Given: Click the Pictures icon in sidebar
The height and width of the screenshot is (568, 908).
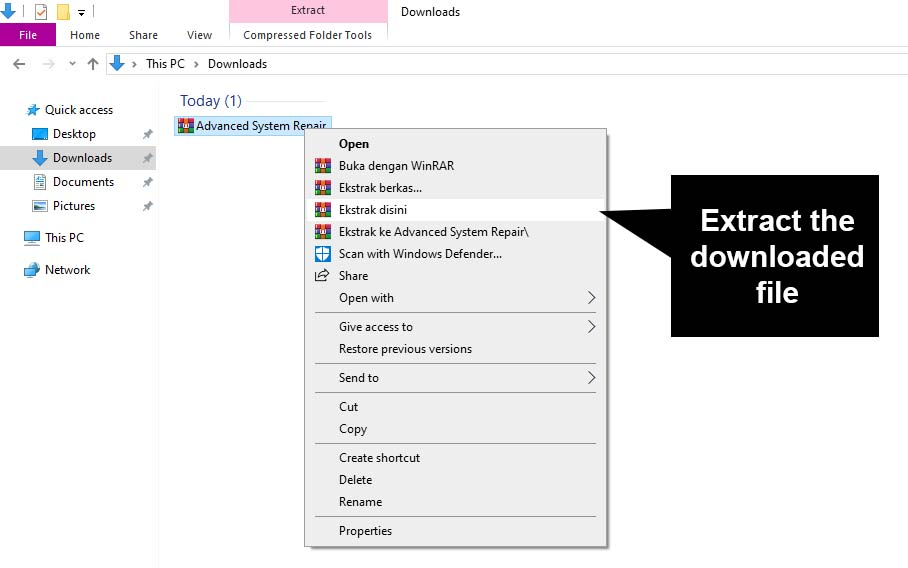Looking at the screenshot, I should coord(39,206).
